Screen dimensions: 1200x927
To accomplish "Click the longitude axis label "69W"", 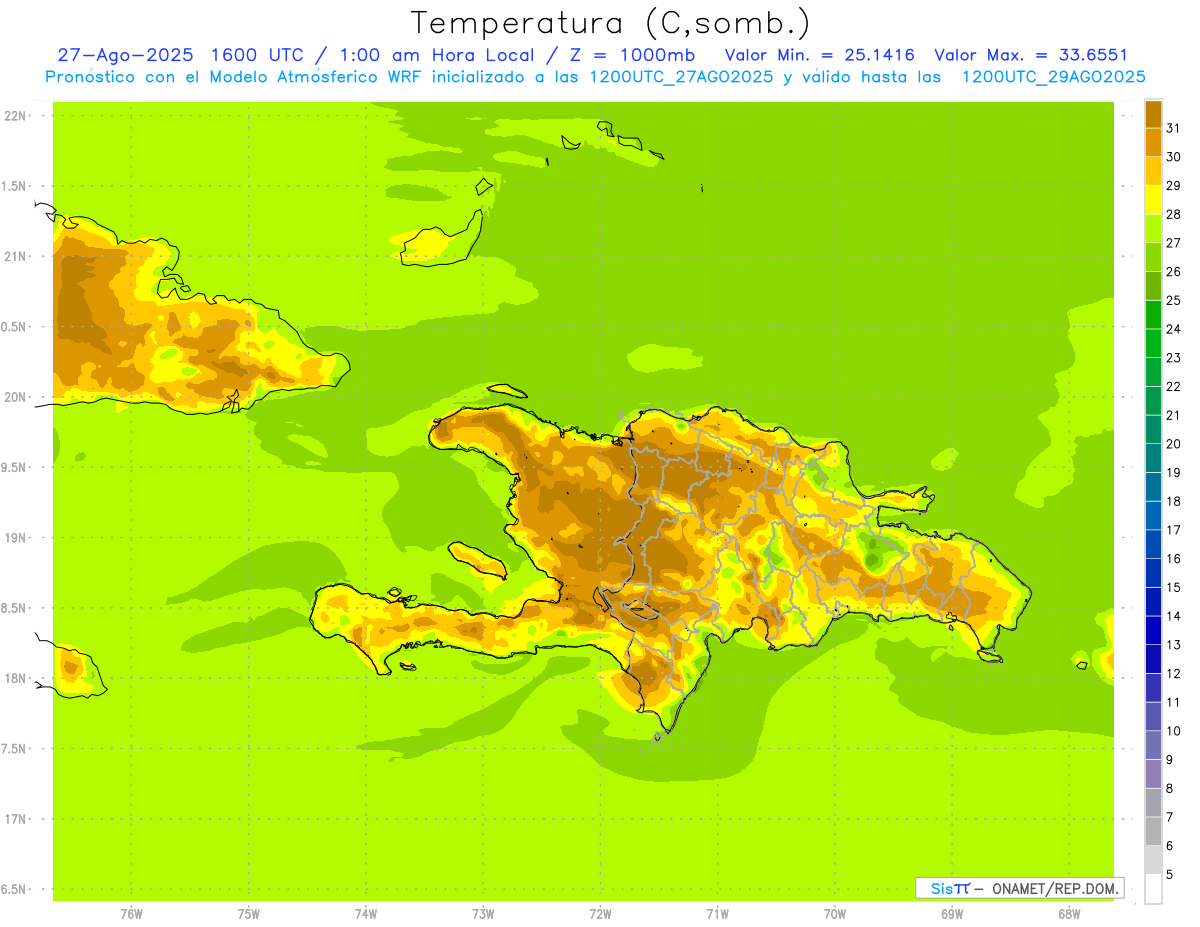I will pos(952,914).
